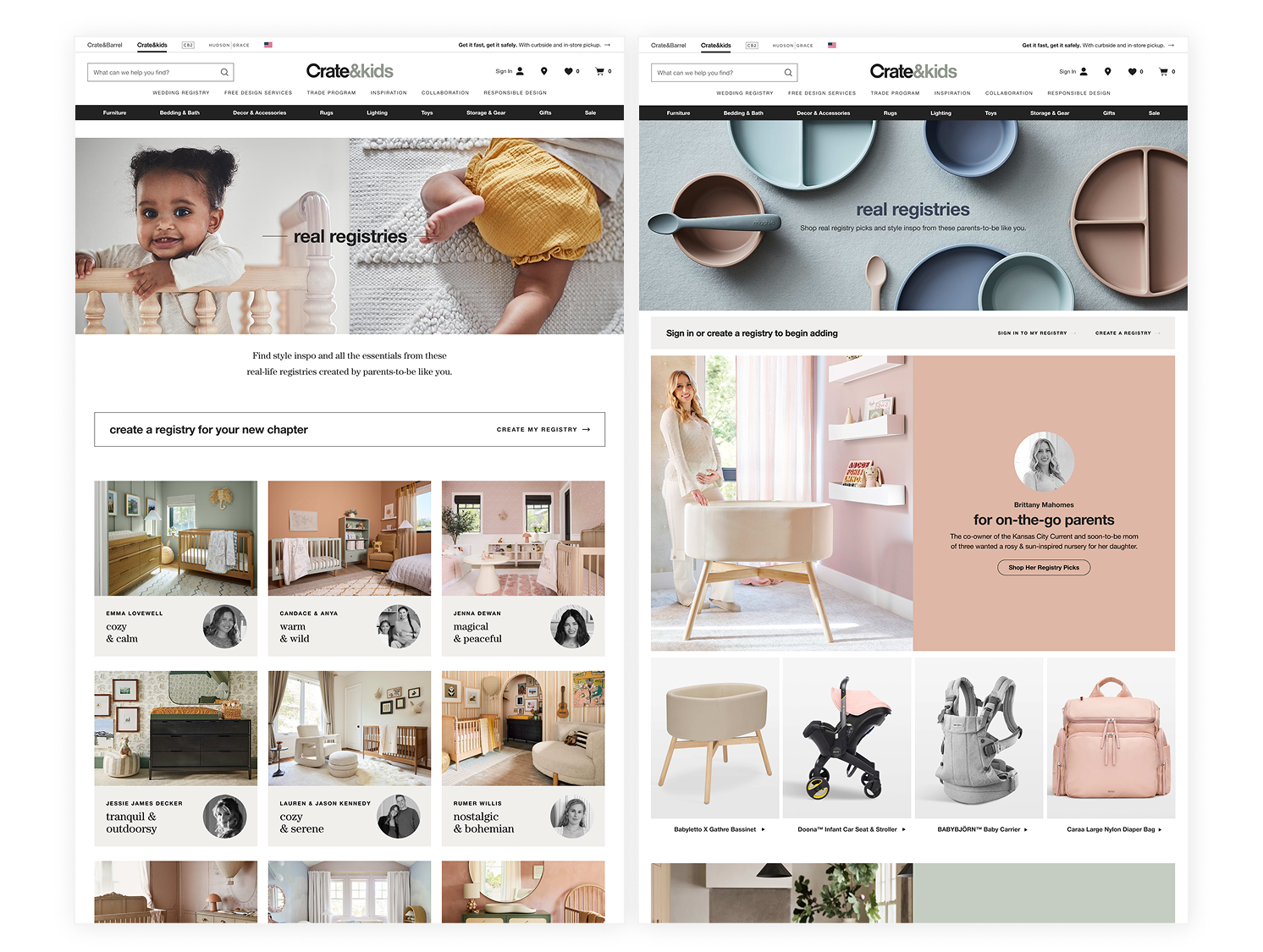Open Rugs menu in the right page

(x=890, y=113)
